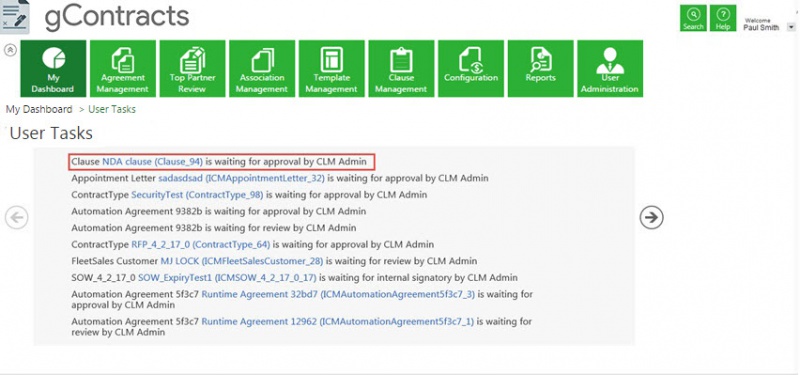Open the Reports tile
The width and height of the screenshot is (800, 375).
540,68
